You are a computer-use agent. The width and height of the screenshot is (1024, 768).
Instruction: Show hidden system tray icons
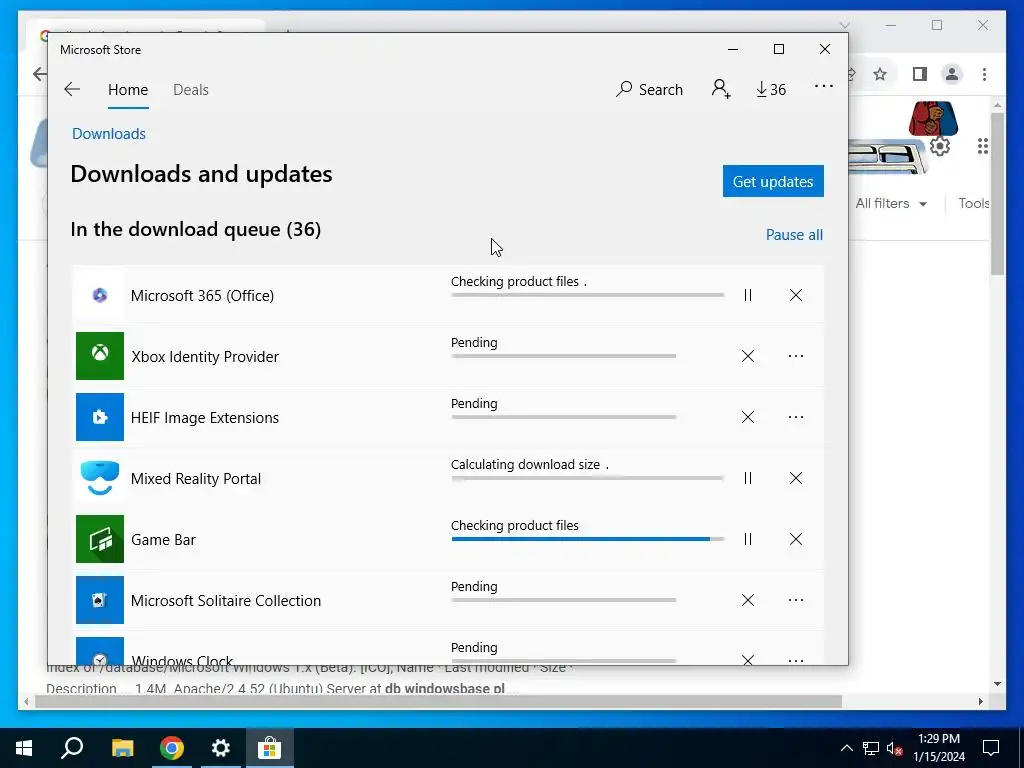(846, 748)
